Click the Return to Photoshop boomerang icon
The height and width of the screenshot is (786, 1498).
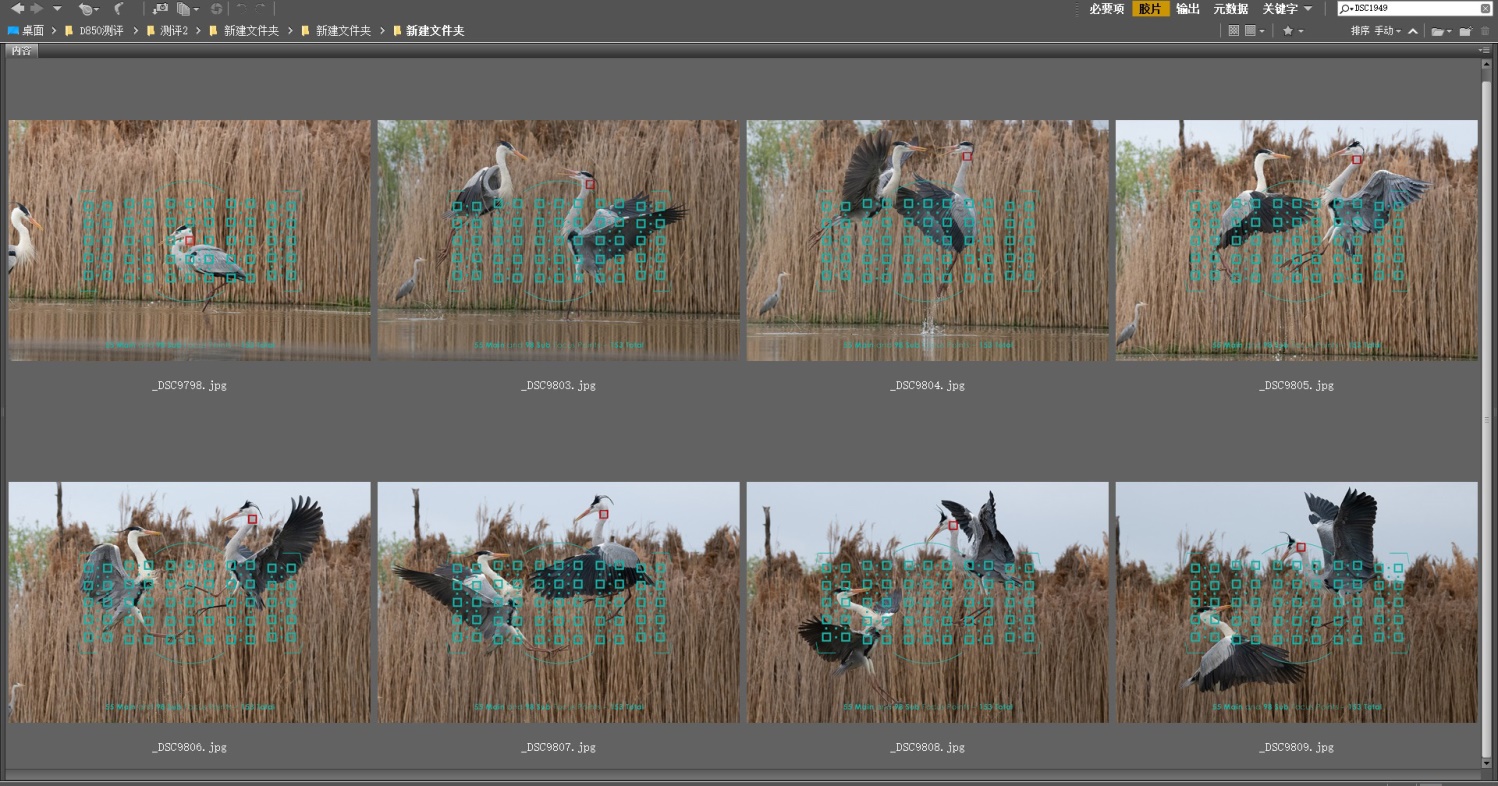tap(118, 8)
